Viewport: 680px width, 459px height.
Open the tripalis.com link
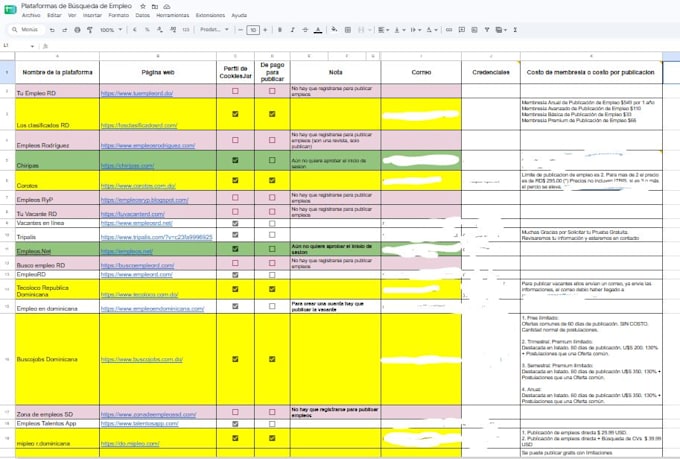[157, 237]
